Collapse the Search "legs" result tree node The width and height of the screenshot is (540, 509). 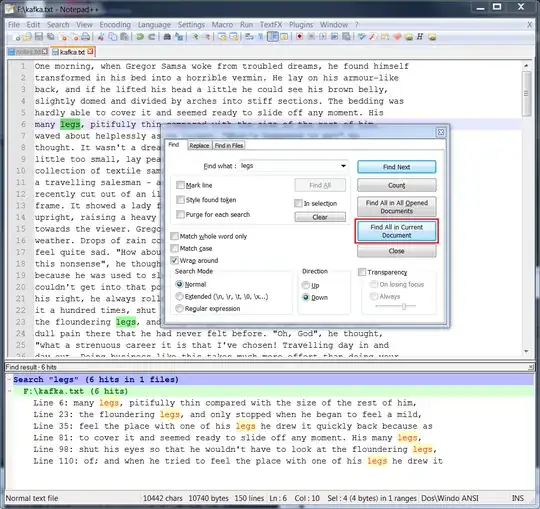click(x=9, y=380)
